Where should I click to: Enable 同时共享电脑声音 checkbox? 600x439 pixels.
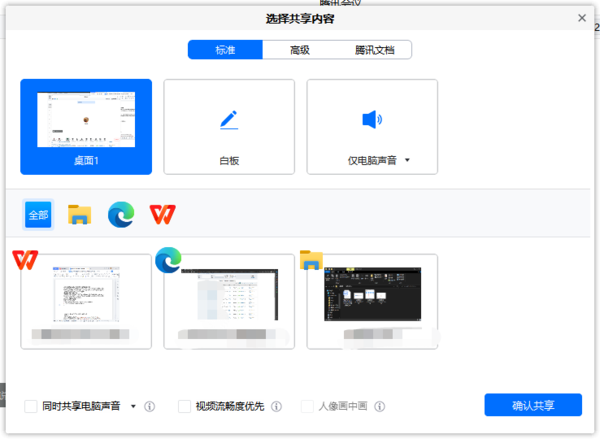(x=31, y=406)
